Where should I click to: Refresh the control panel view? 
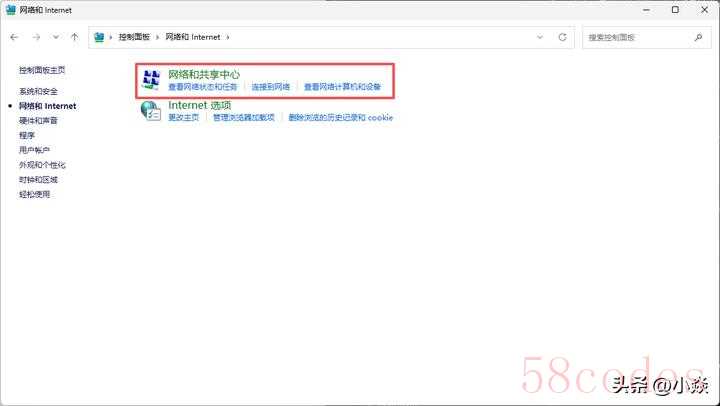coord(562,37)
